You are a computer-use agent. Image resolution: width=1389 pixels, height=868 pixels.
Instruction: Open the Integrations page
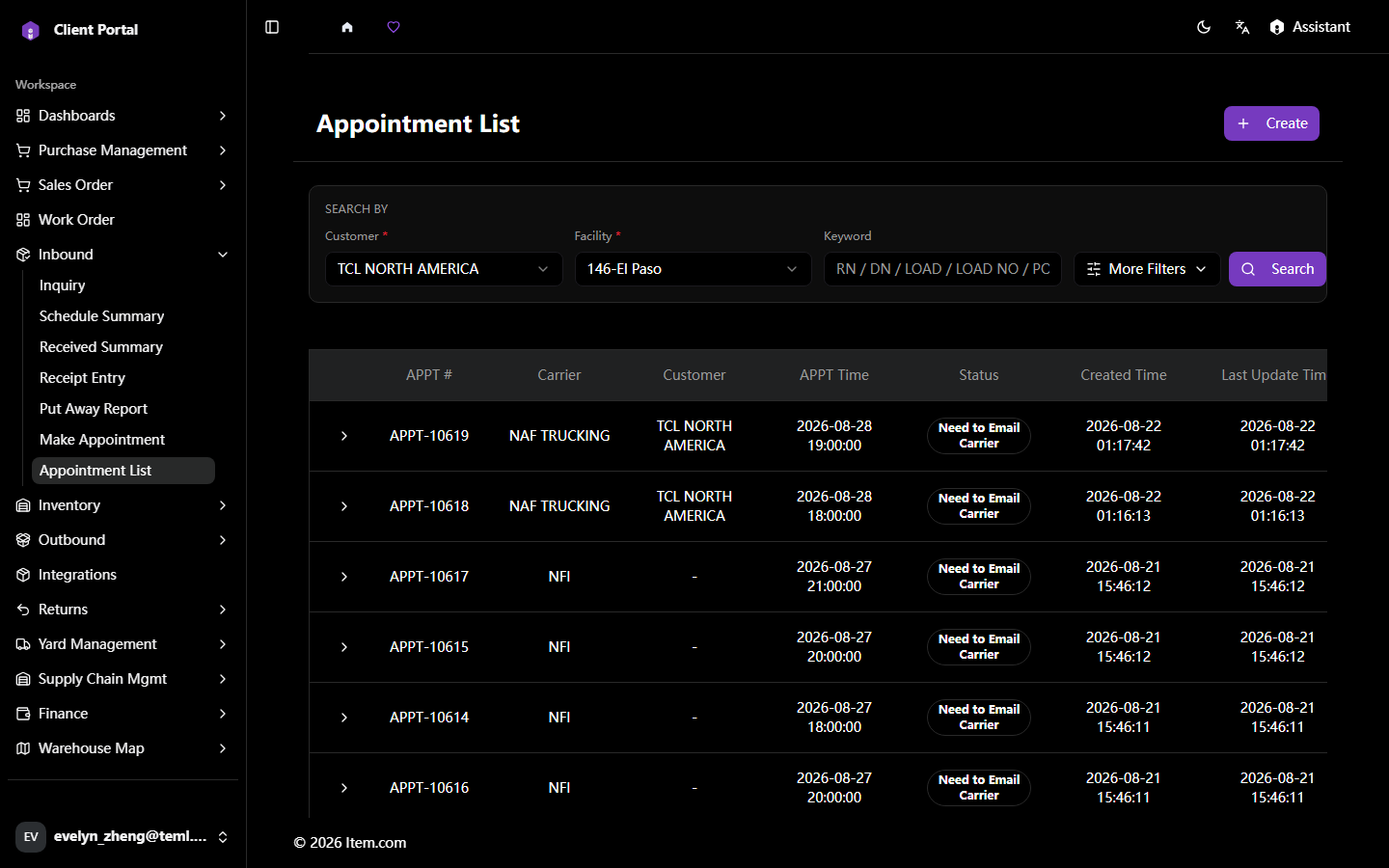(x=123, y=575)
